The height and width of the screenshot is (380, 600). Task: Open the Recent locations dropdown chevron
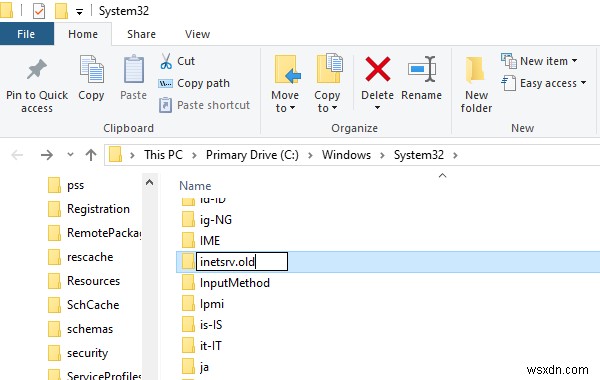click(x=70, y=155)
